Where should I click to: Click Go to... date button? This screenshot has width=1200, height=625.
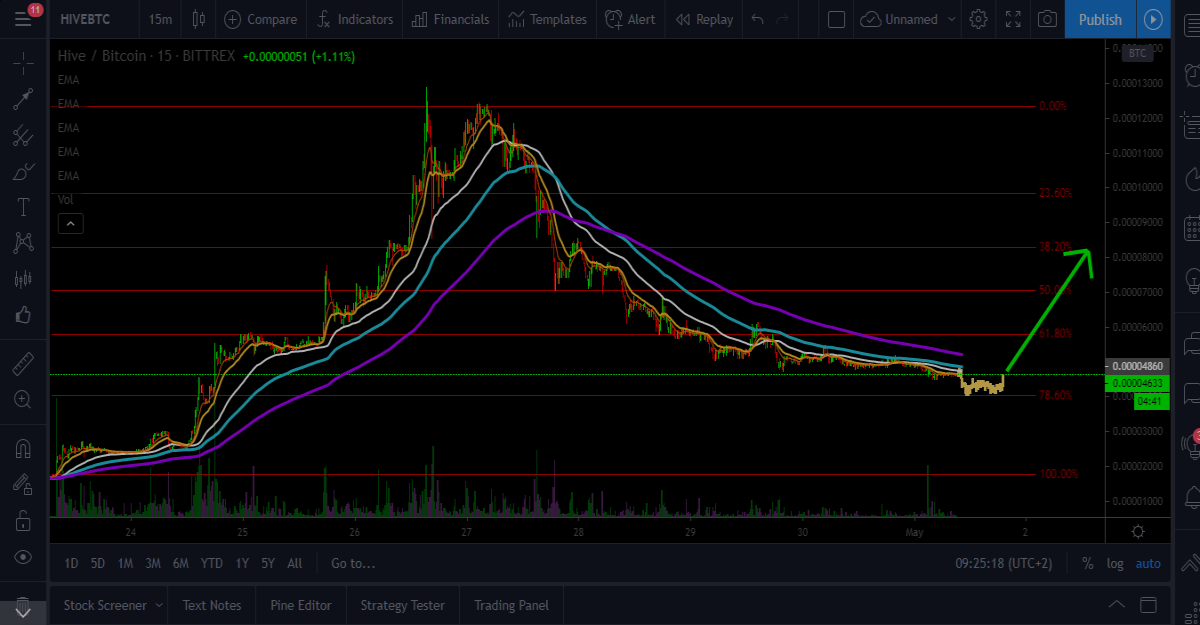353,563
